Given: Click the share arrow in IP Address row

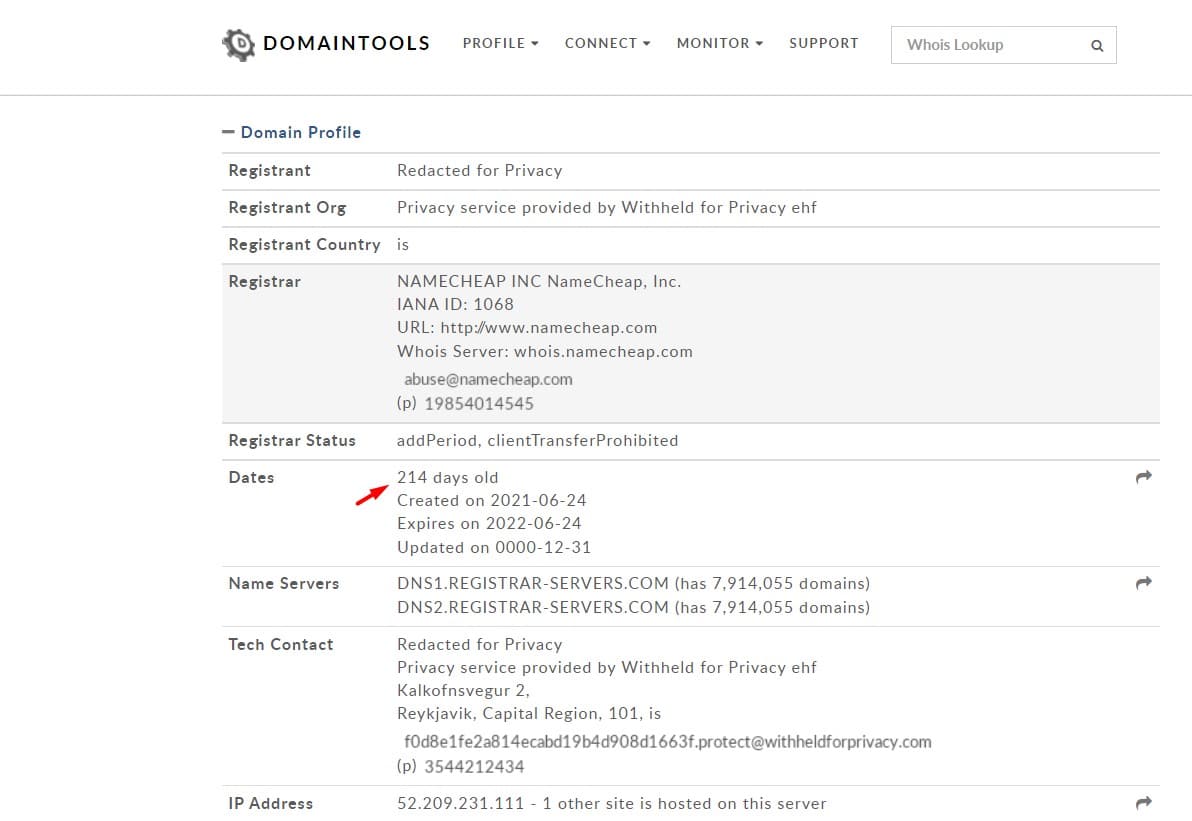Looking at the screenshot, I should [1143, 803].
